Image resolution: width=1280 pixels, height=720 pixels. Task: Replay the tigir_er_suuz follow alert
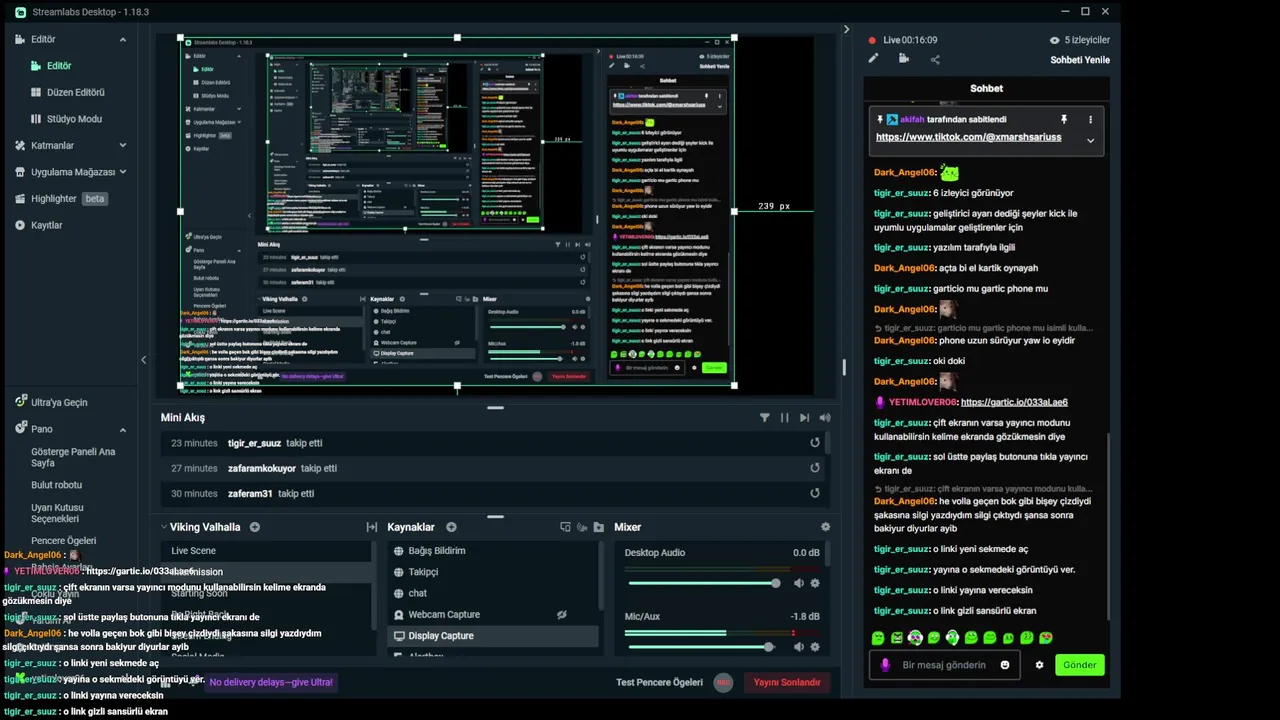pyautogui.click(x=815, y=443)
